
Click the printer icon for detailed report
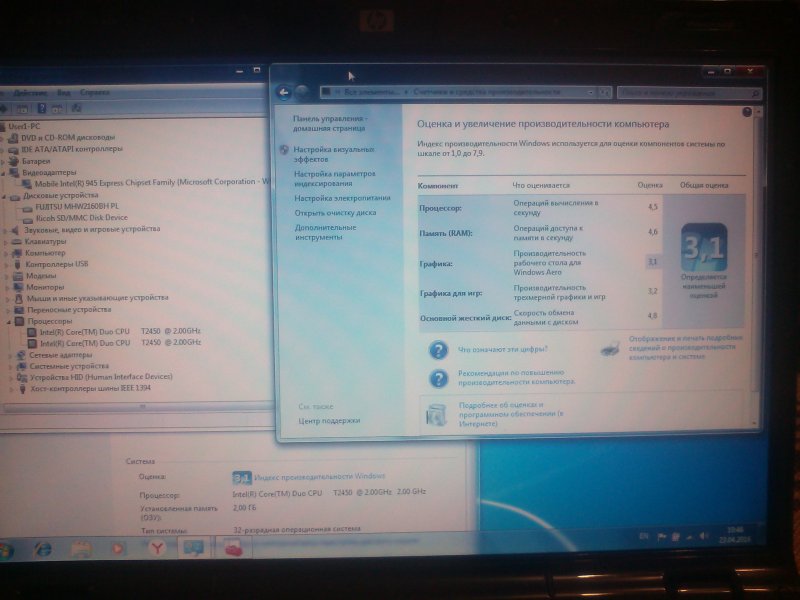tap(609, 349)
